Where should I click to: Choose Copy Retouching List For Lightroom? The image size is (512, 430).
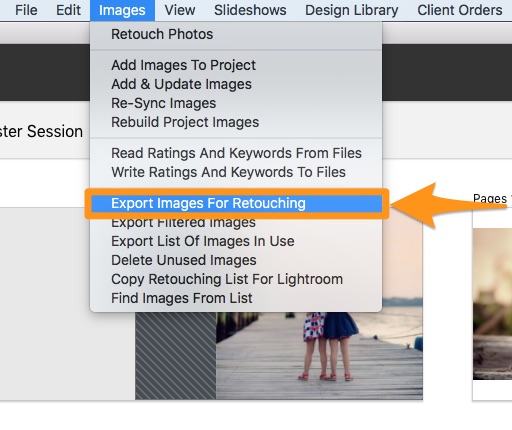[236, 279]
